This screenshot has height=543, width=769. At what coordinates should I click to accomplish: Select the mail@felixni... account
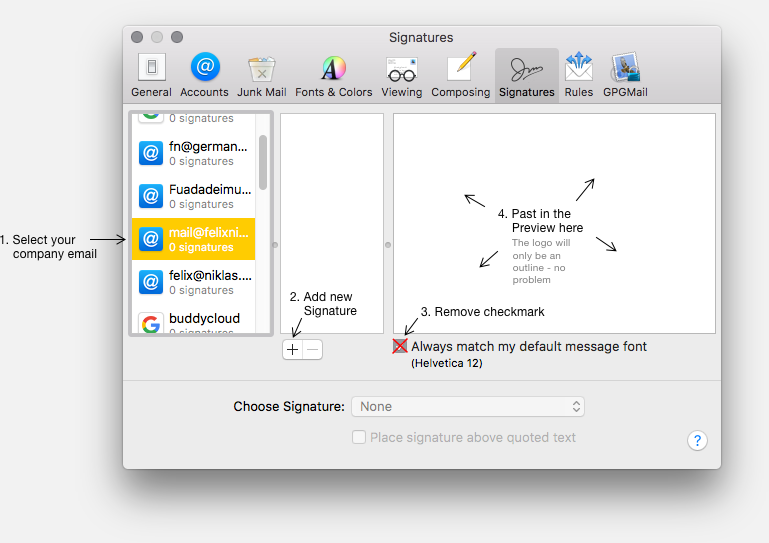201,239
